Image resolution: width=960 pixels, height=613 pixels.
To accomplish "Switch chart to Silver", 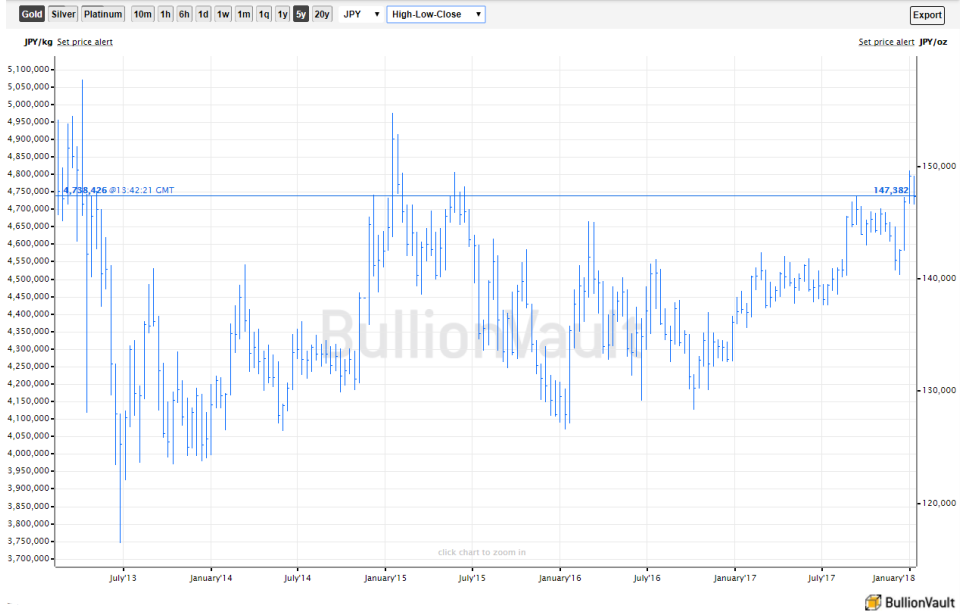I will [x=63, y=14].
